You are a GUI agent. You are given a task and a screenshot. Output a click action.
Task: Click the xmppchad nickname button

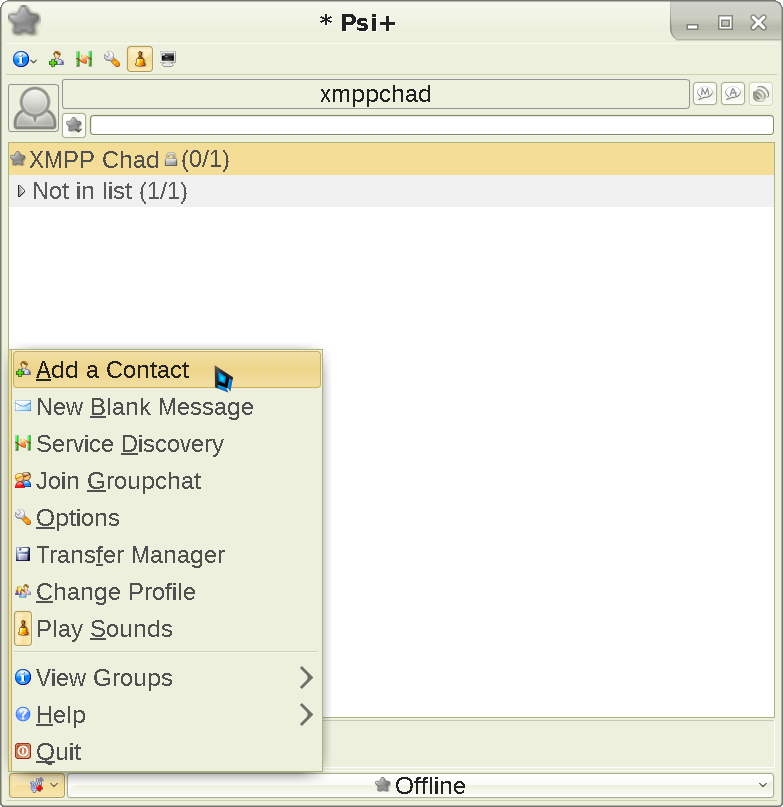pos(375,95)
